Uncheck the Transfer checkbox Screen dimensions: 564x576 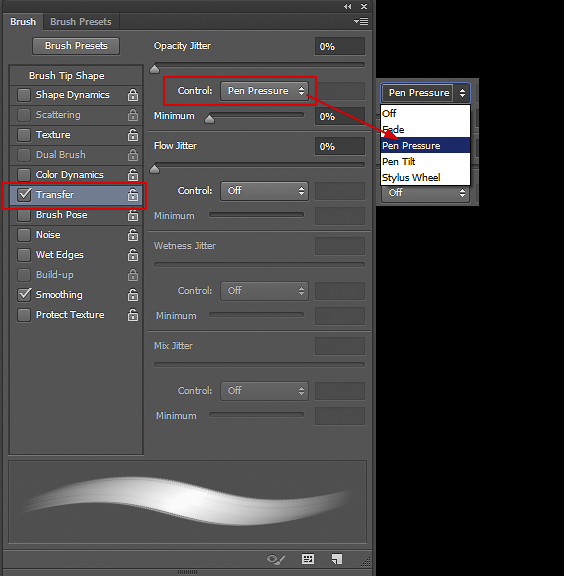(24, 194)
